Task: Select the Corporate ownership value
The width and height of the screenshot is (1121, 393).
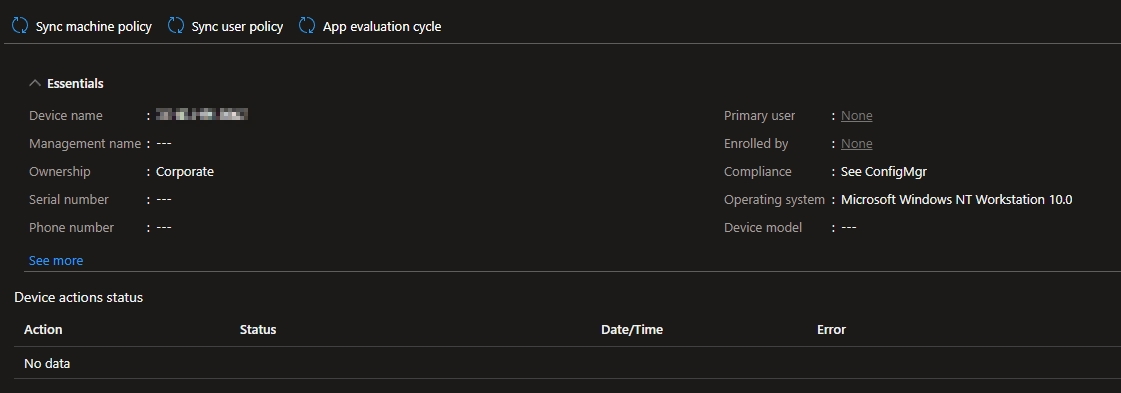Action: (184, 171)
